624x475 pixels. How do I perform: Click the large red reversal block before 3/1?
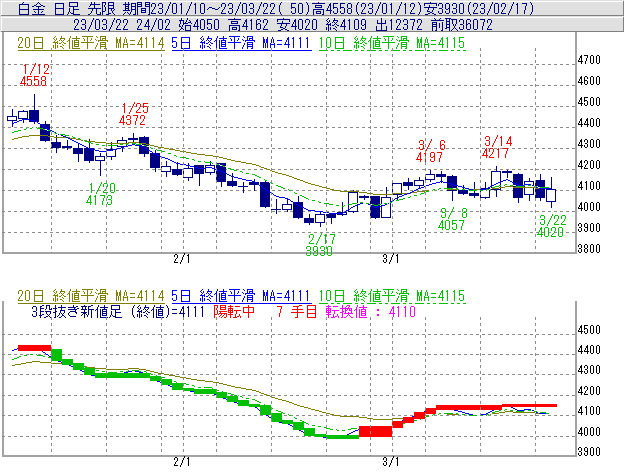(x=376, y=432)
